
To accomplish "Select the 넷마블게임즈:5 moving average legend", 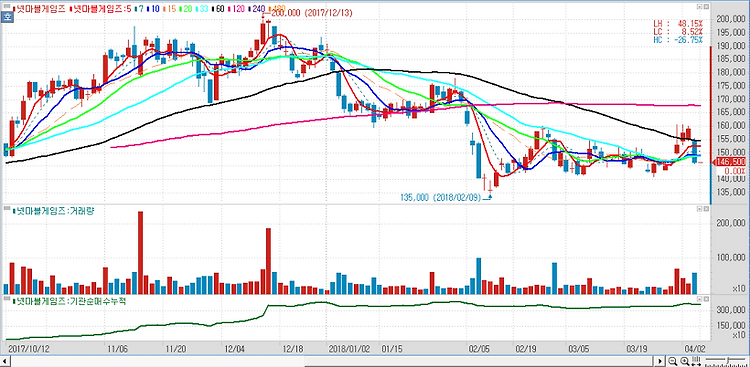I will (100, 9).
